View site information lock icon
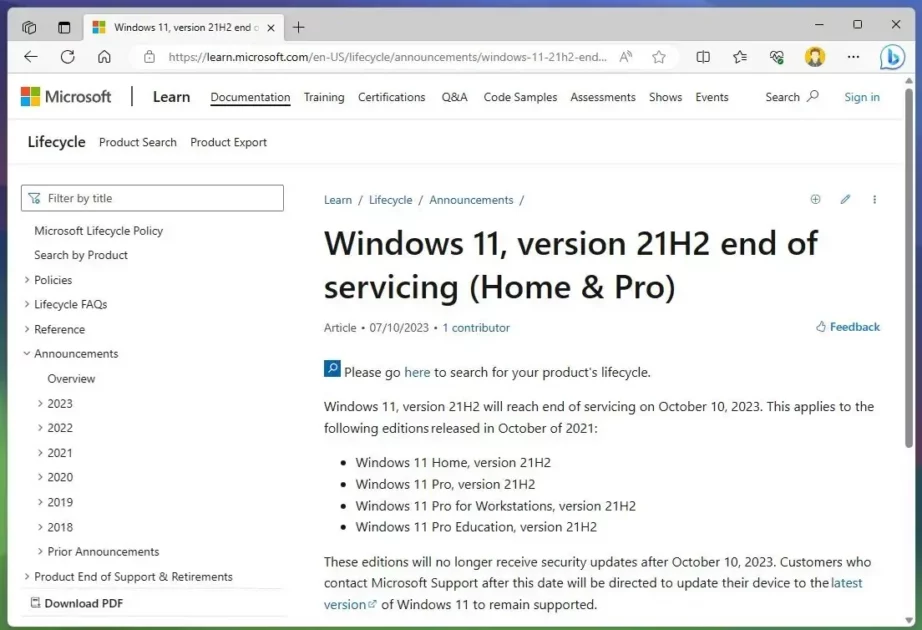The height and width of the screenshot is (630, 922). click(149, 57)
